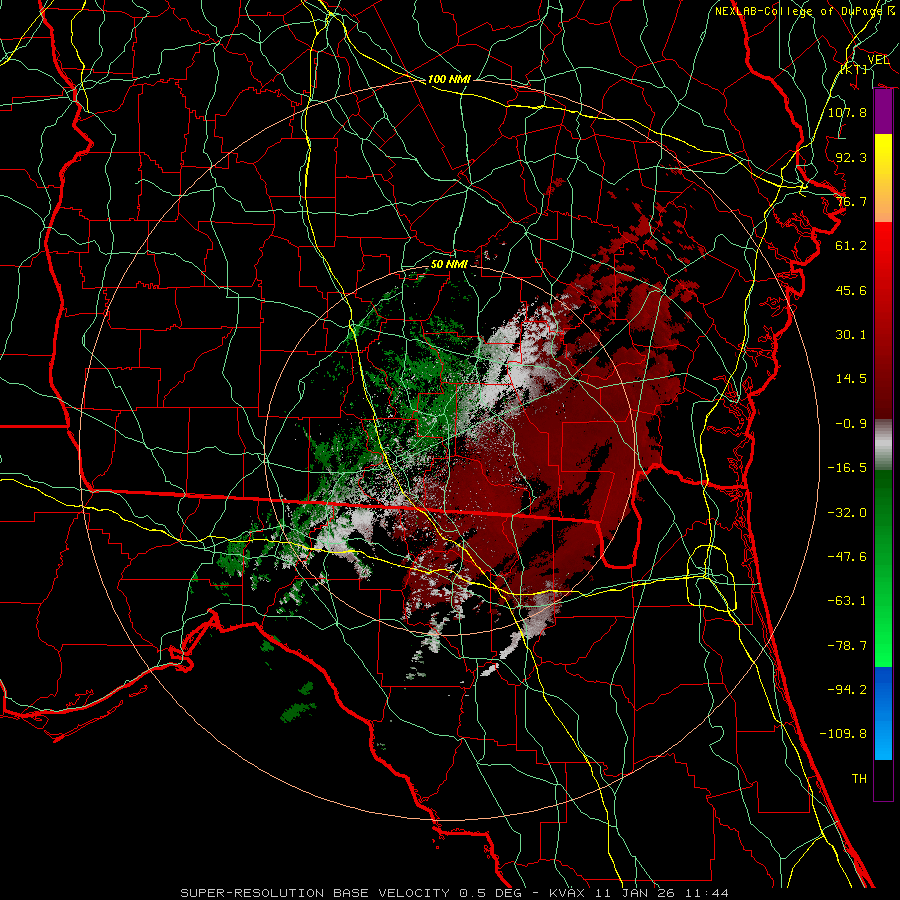Screen dimensions: 900x900
Task: Click the gray zero-velocity segment of color bar
Action: pos(883,445)
